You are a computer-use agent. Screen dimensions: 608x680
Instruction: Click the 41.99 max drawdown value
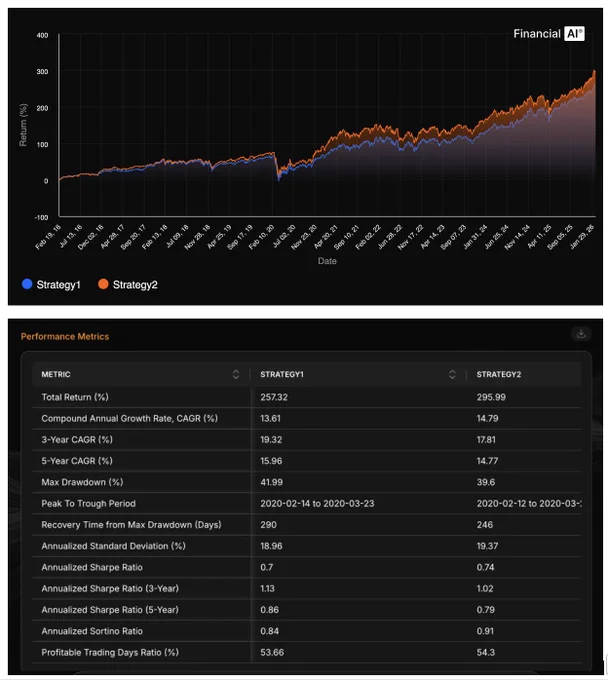271,482
